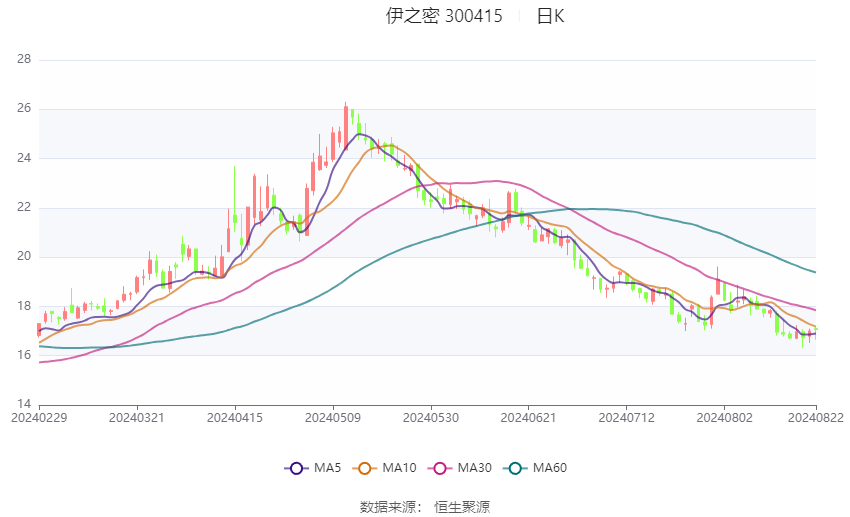
Task: Select the 20240321 x-axis date label
Action: click(137, 418)
